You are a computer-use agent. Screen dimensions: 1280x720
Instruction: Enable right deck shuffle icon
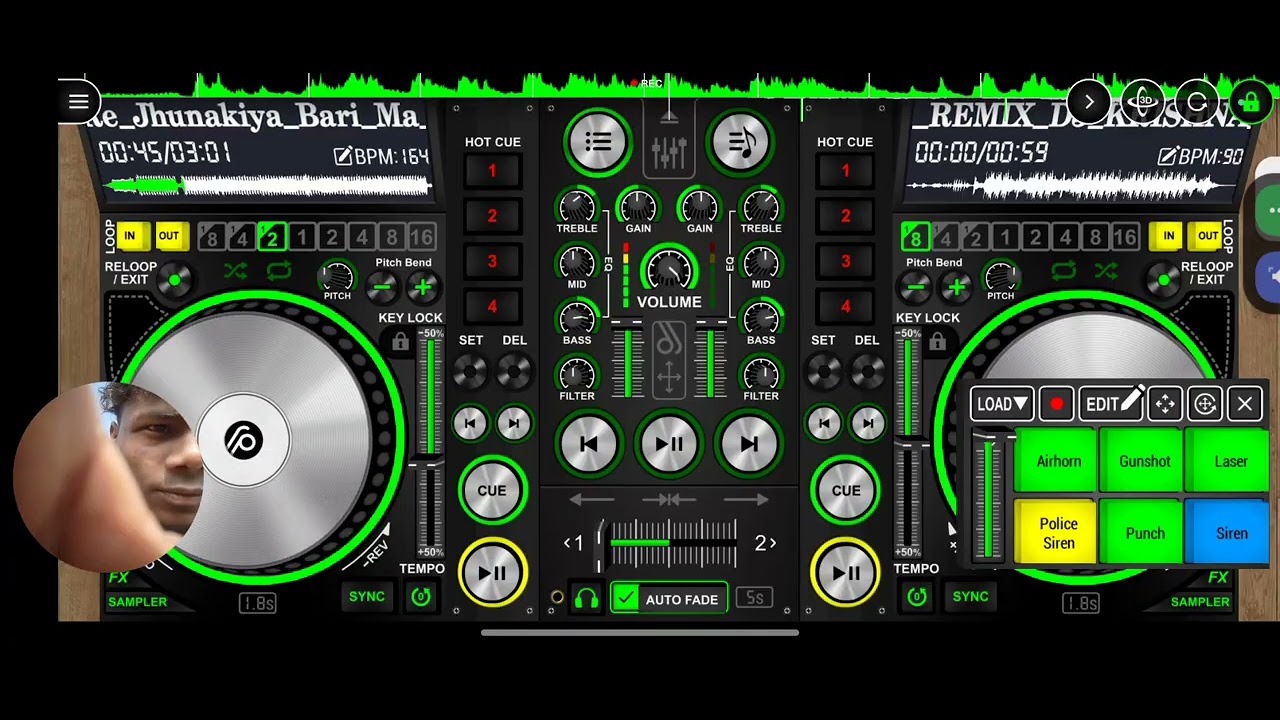coord(1106,270)
